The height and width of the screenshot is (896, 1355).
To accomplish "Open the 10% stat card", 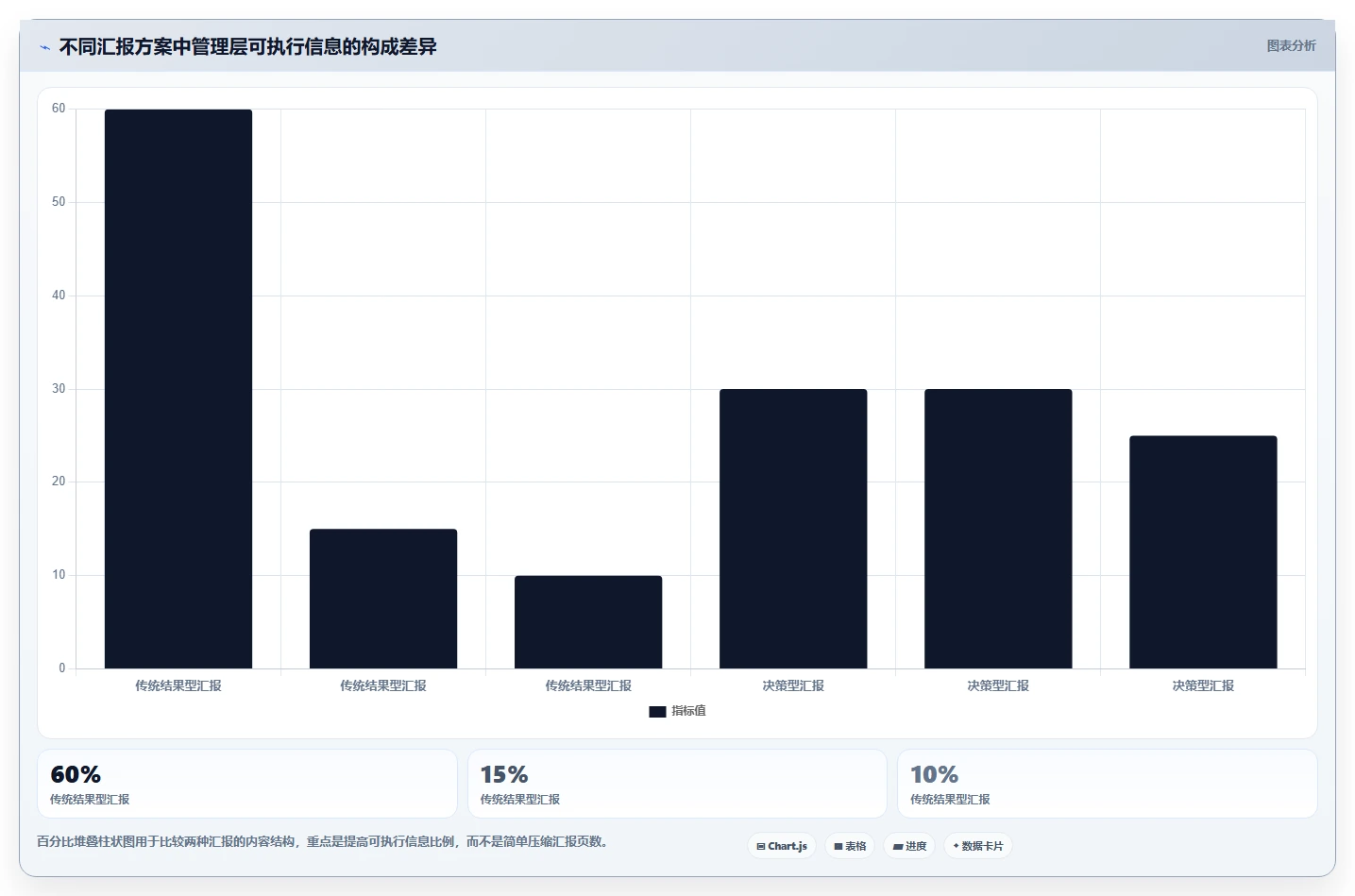I will click(x=1108, y=784).
